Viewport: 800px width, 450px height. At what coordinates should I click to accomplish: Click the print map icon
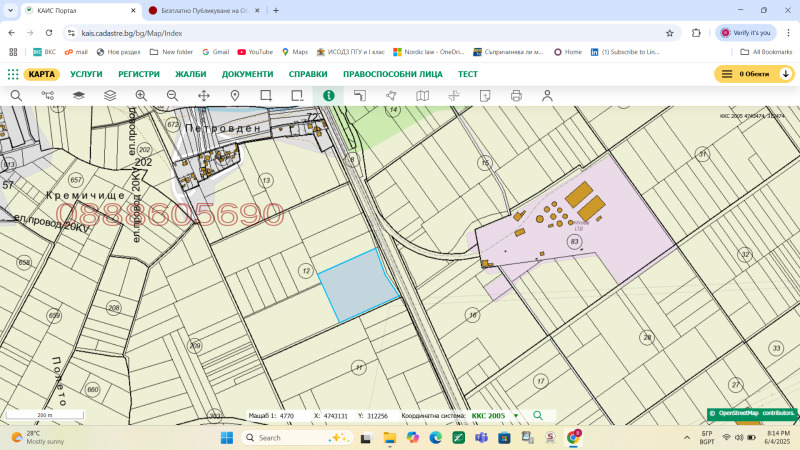click(516, 96)
